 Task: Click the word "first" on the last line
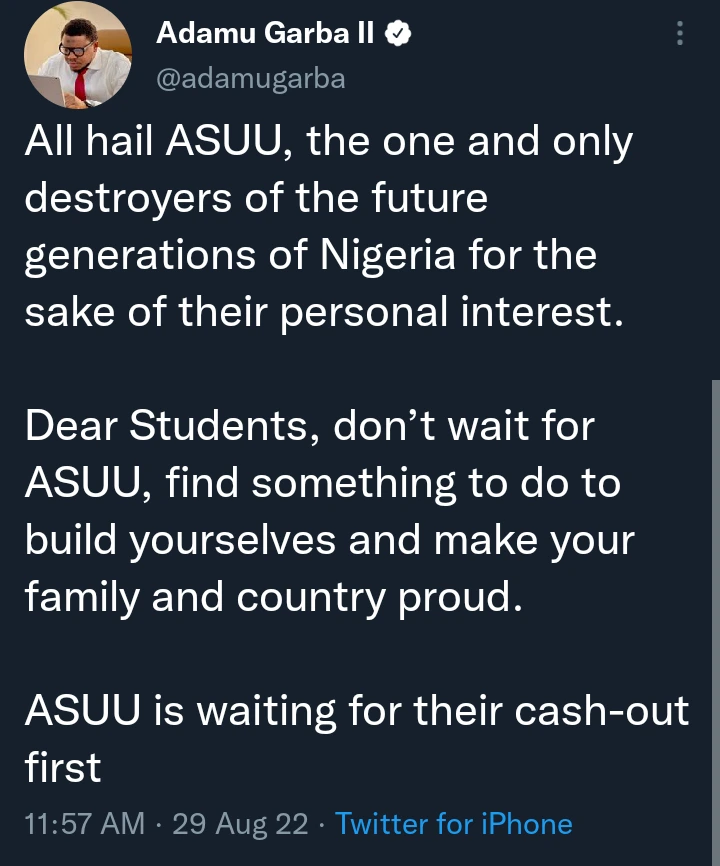(62, 768)
